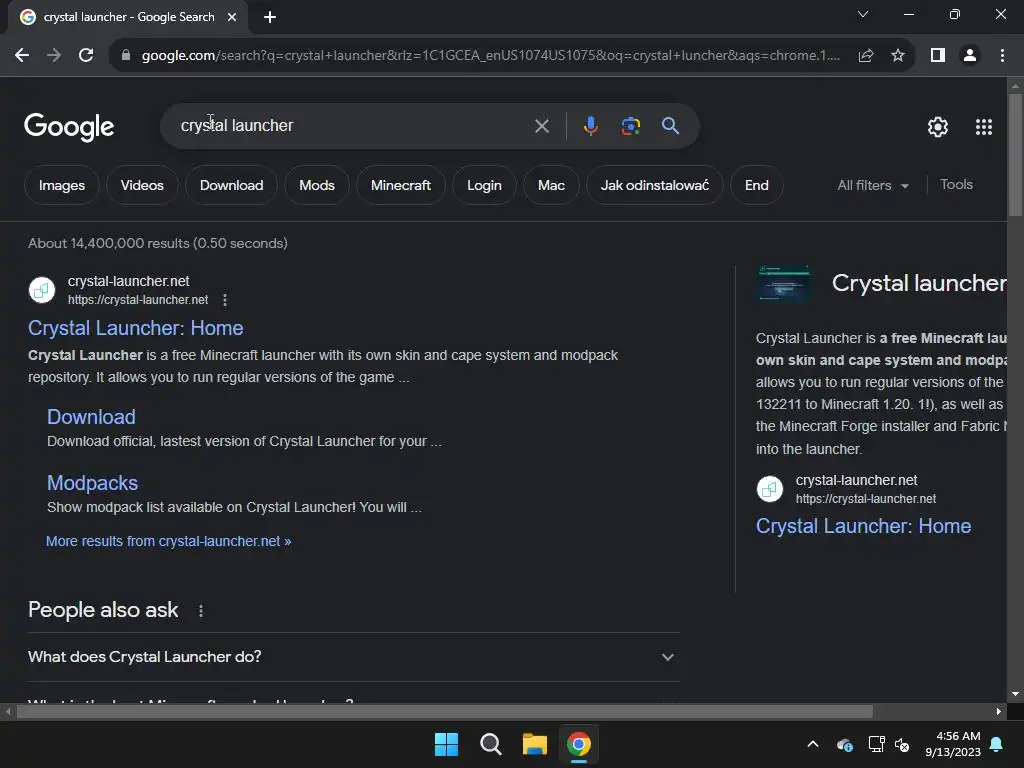Open Crystal Launcher: Home first result link
This screenshot has height=768, width=1024.
(135, 328)
